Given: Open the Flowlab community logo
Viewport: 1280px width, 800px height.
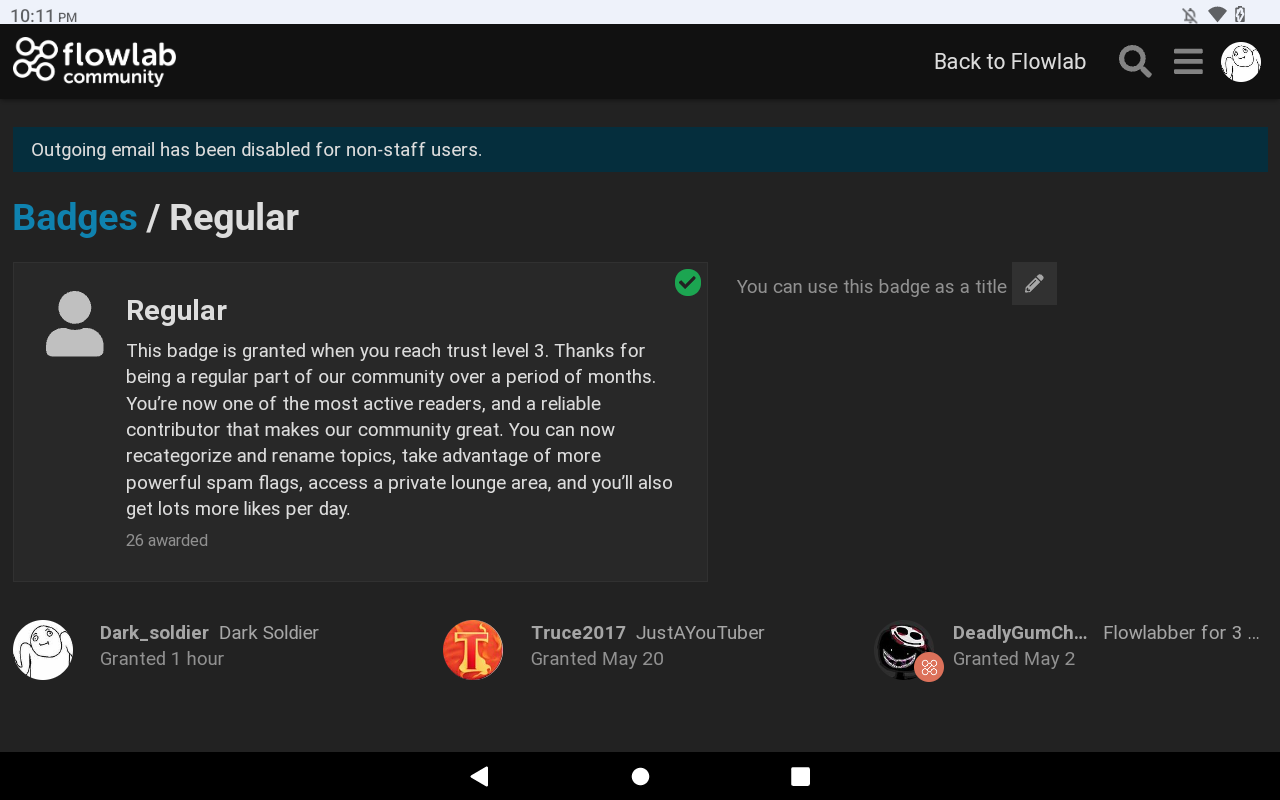Looking at the screenshot, I should (x=95, y=61).
